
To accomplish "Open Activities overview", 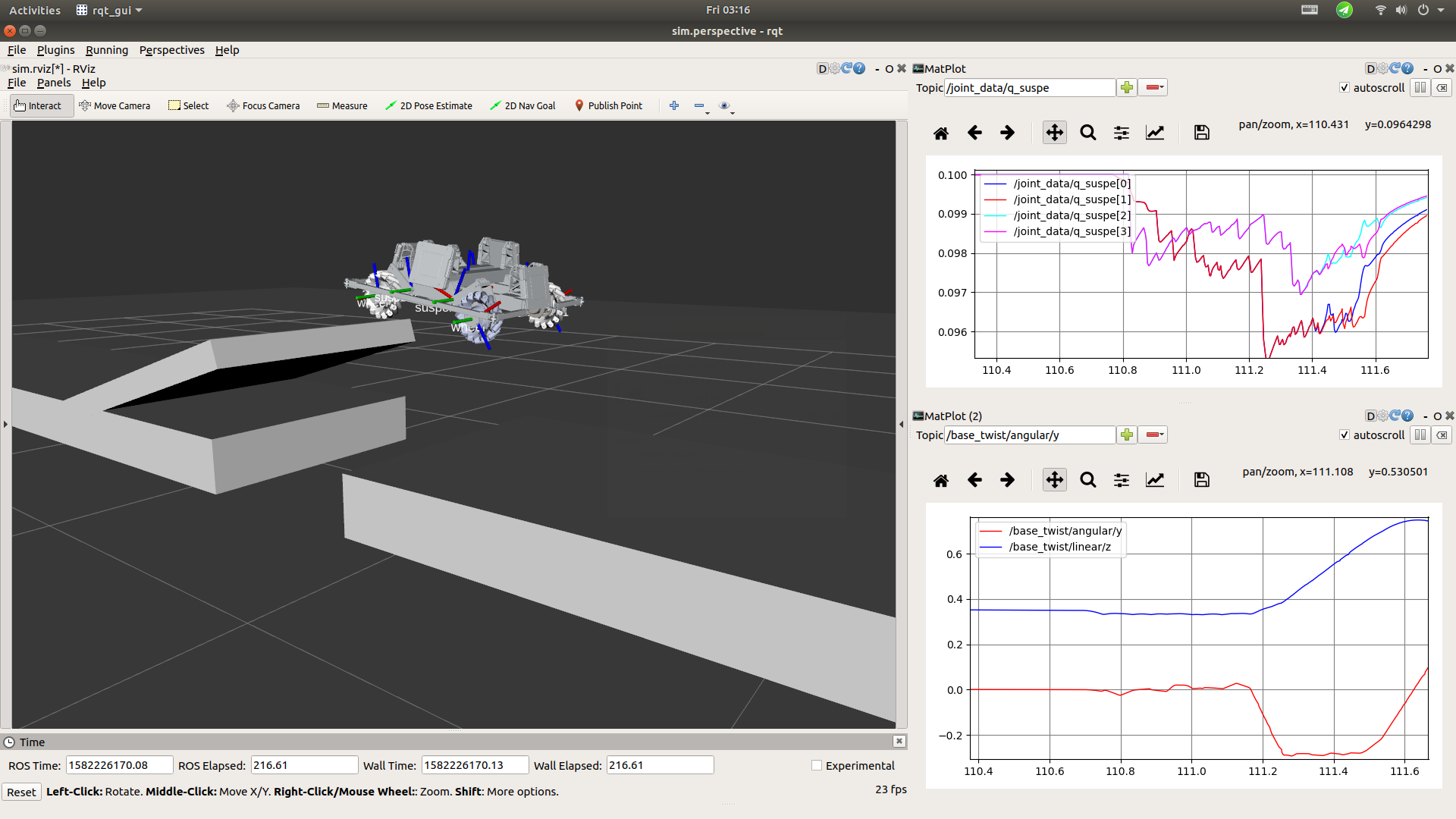I will [x=35, y=11].
